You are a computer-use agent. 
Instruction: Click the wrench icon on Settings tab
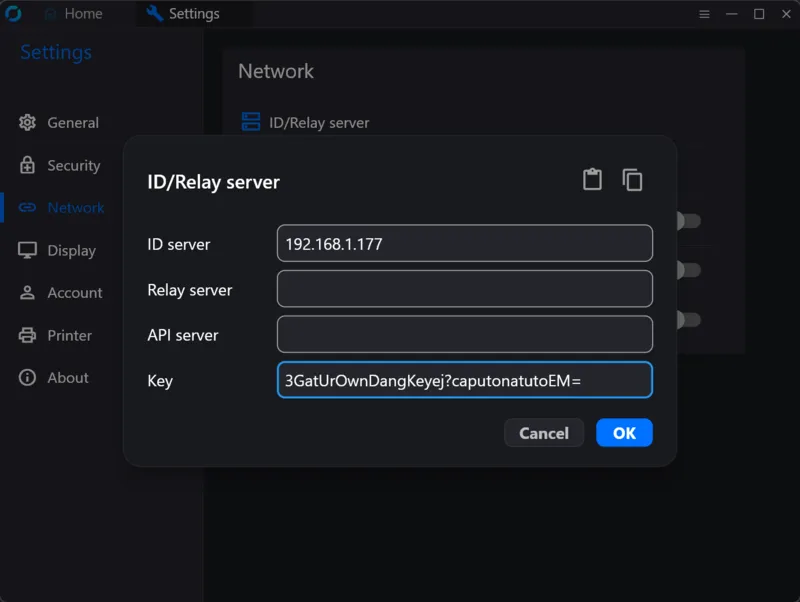point(155,13)
